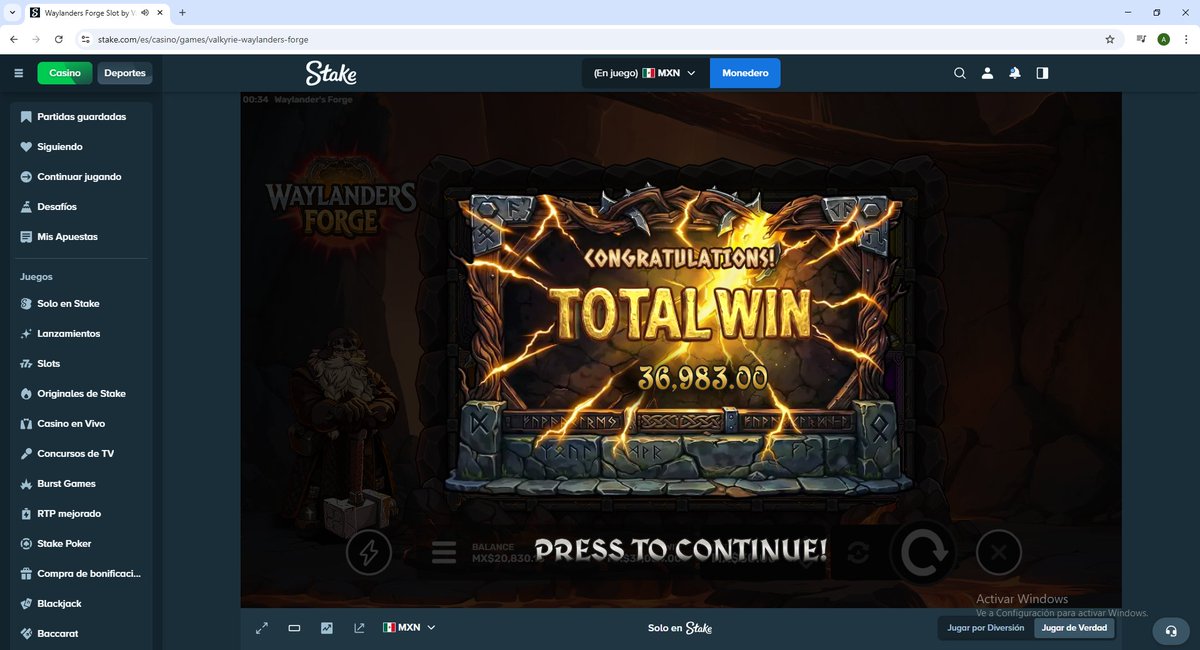This screenshot has height=650, width=1200.
Task: Switch to Jugar por Diversión mode
Action: coord(986,628)
